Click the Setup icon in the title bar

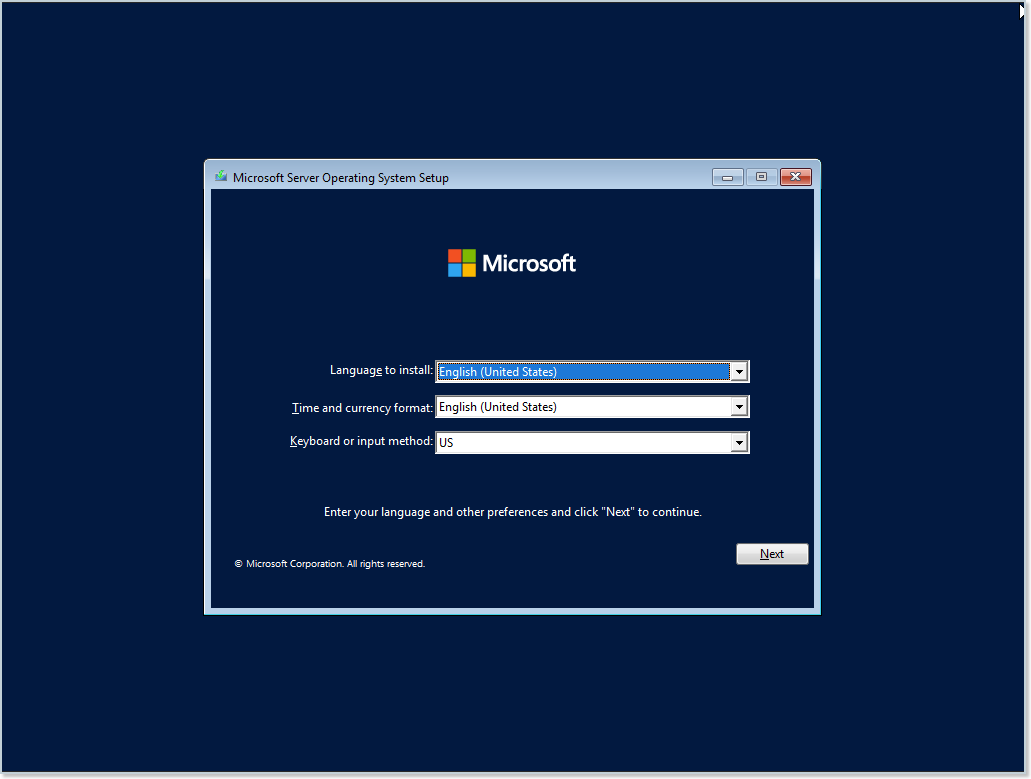click(x=221, y=177)
